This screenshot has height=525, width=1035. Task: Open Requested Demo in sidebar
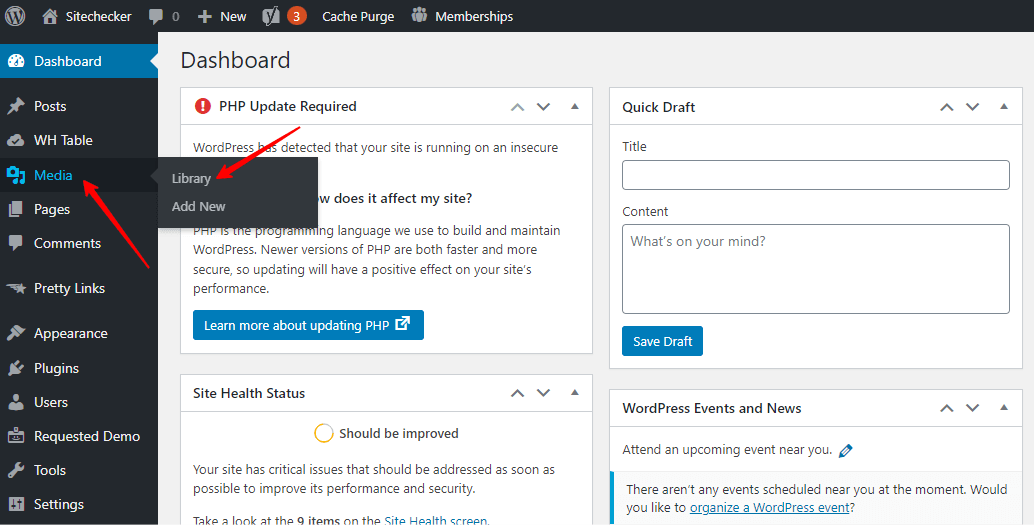pyautogui.click(x=79, y=436)
